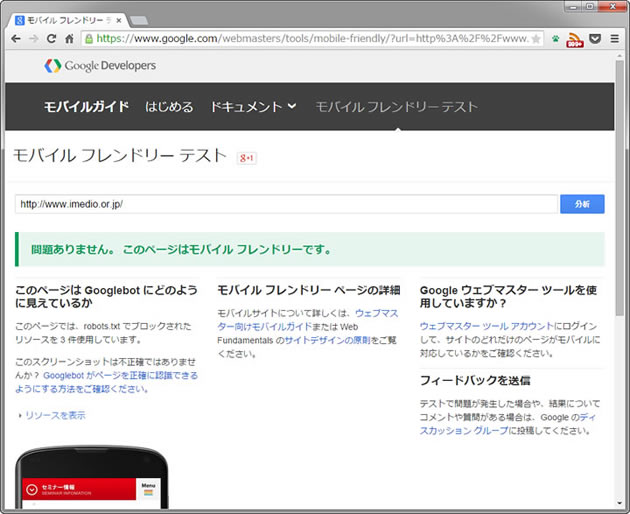Click the Pocket extension icon
The image size is (630, 514).
click(595, 39)
